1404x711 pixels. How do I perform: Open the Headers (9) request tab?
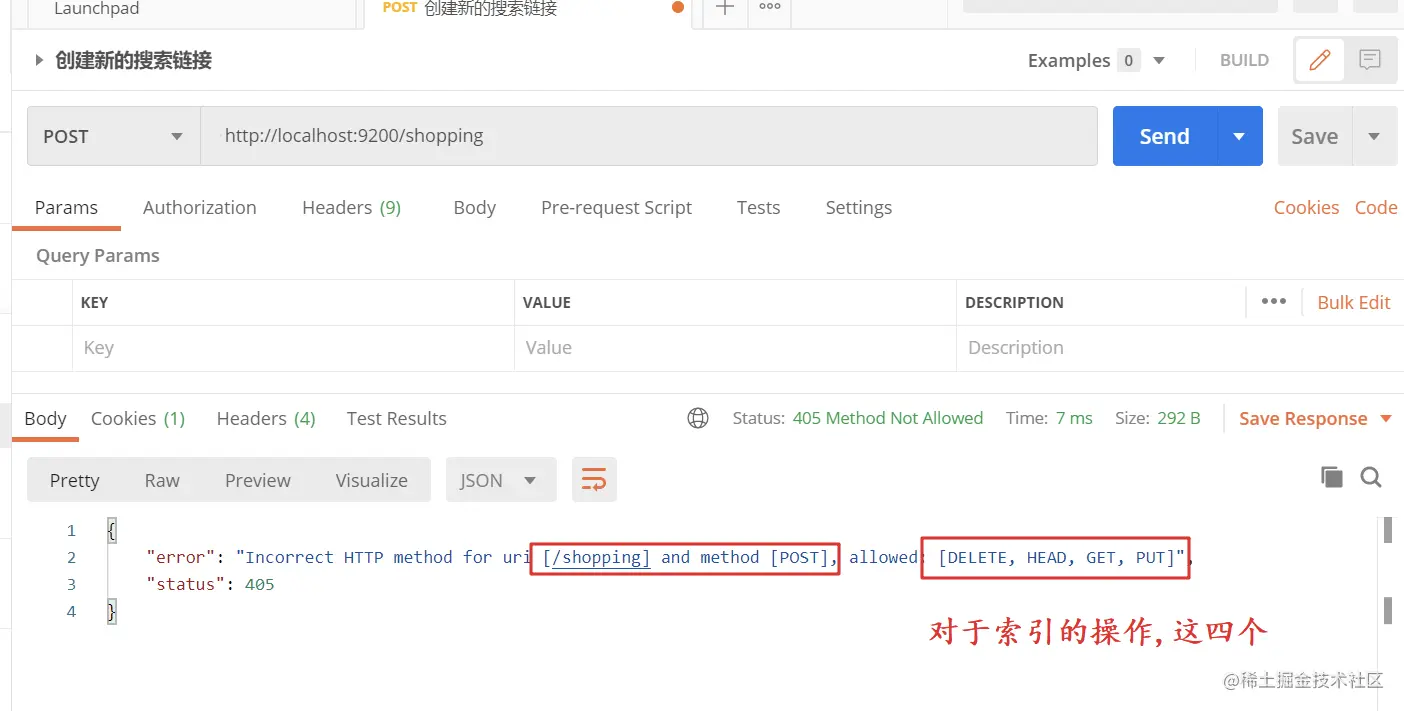(x=351, y=207)
